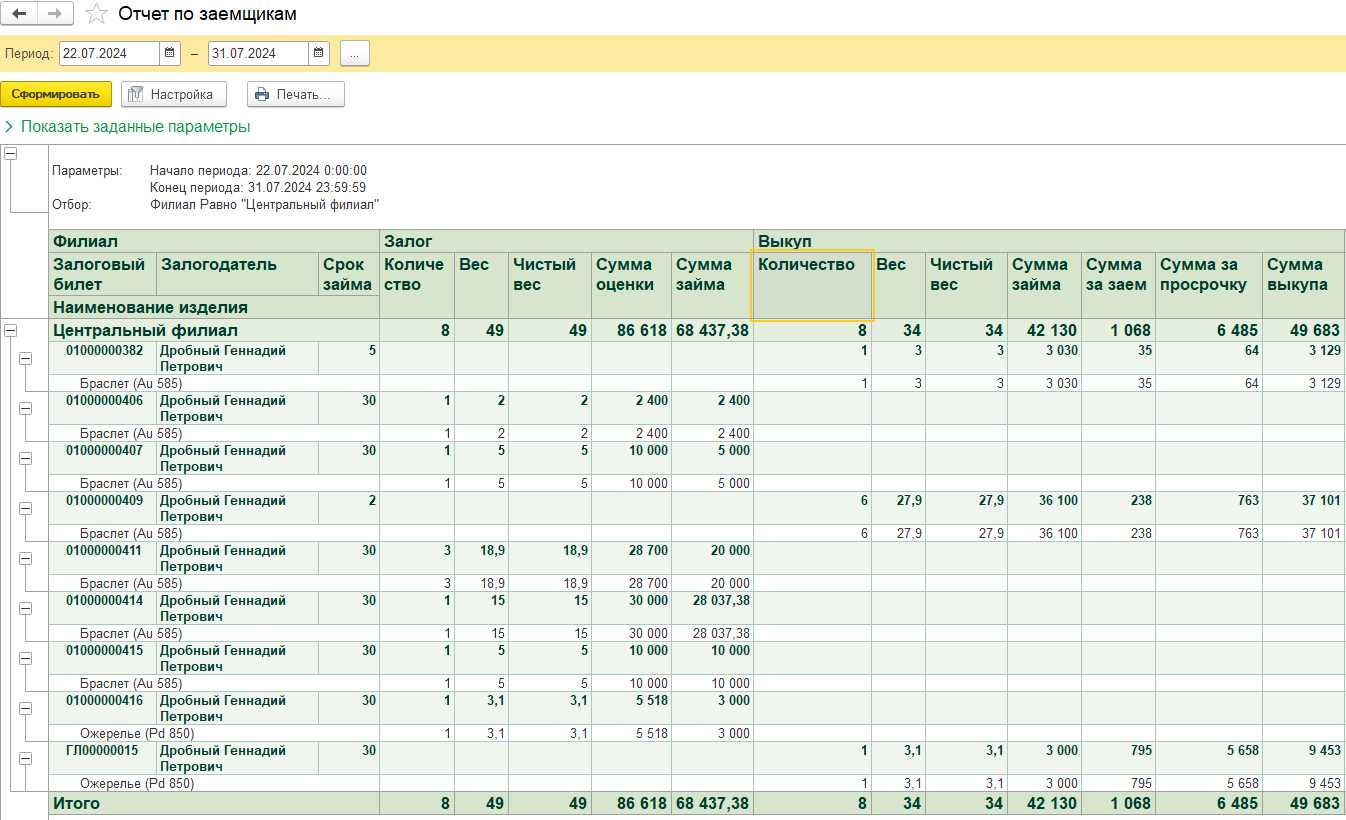Open calendar picker for end date
The width and height of the screenshot is (1346, 820).
(319, 53)
